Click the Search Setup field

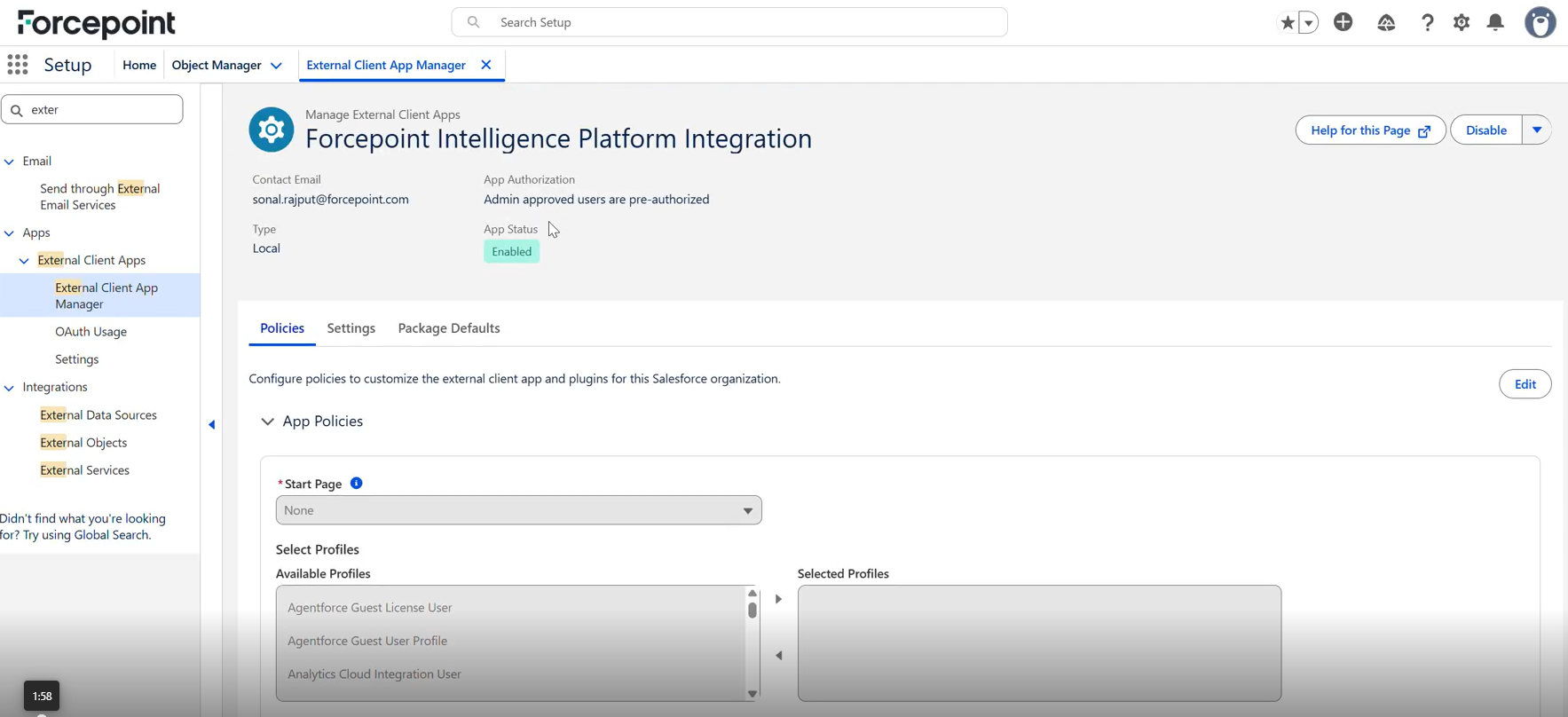pos(729,22)
